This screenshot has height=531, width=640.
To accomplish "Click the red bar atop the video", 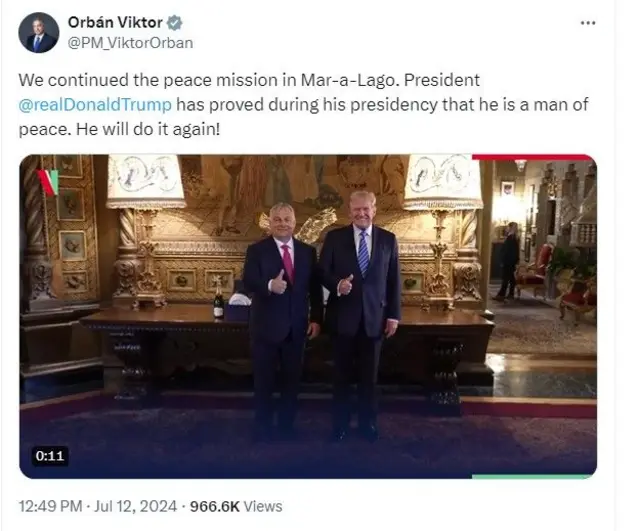I will pos(532,157).
